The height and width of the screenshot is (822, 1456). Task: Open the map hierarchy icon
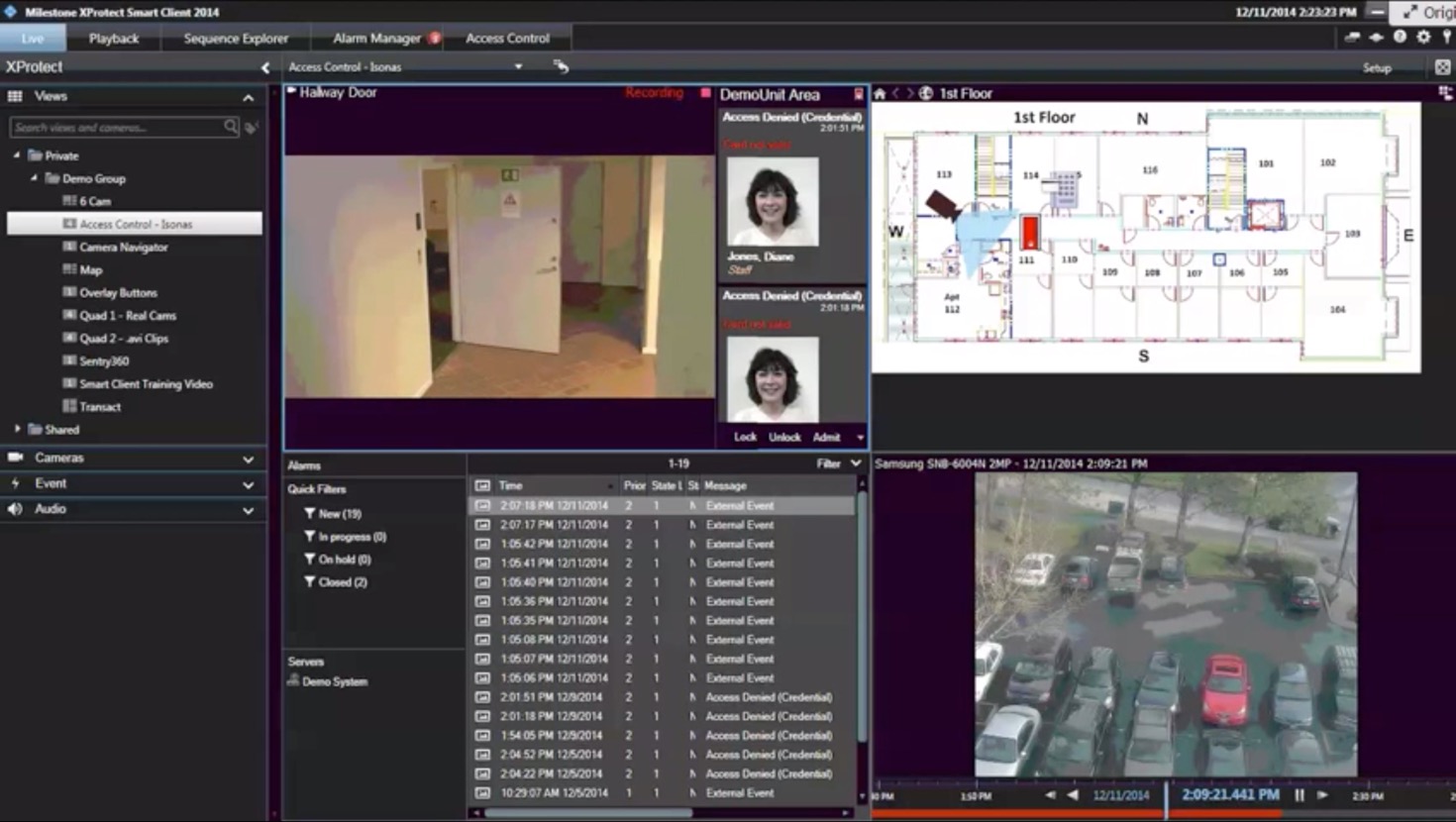[1445, 93]
